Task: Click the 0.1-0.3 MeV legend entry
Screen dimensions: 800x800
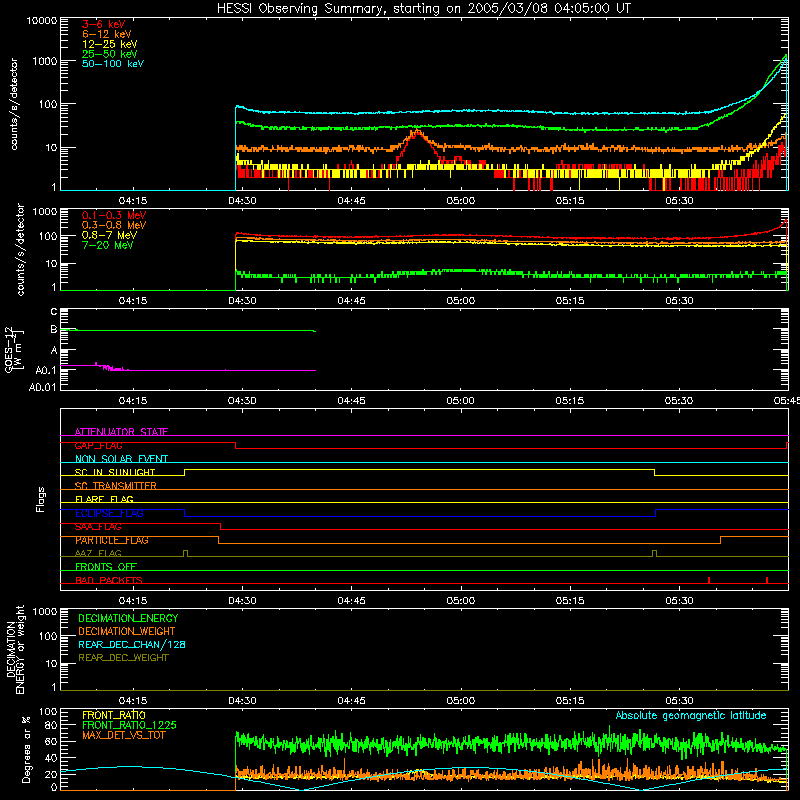Action: (x=114, y=215)
